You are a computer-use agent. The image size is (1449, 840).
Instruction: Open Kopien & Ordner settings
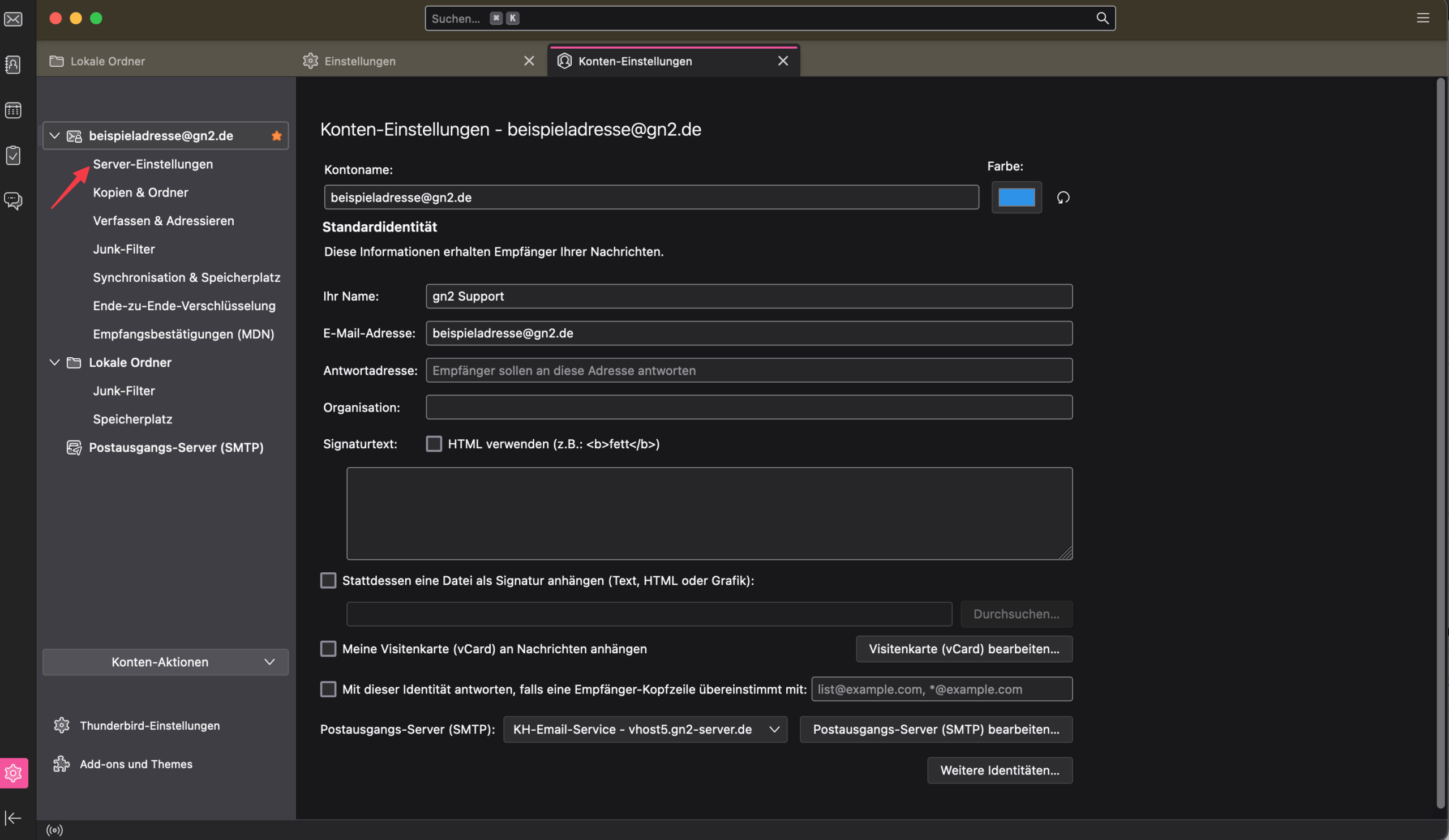click(141, 192)
